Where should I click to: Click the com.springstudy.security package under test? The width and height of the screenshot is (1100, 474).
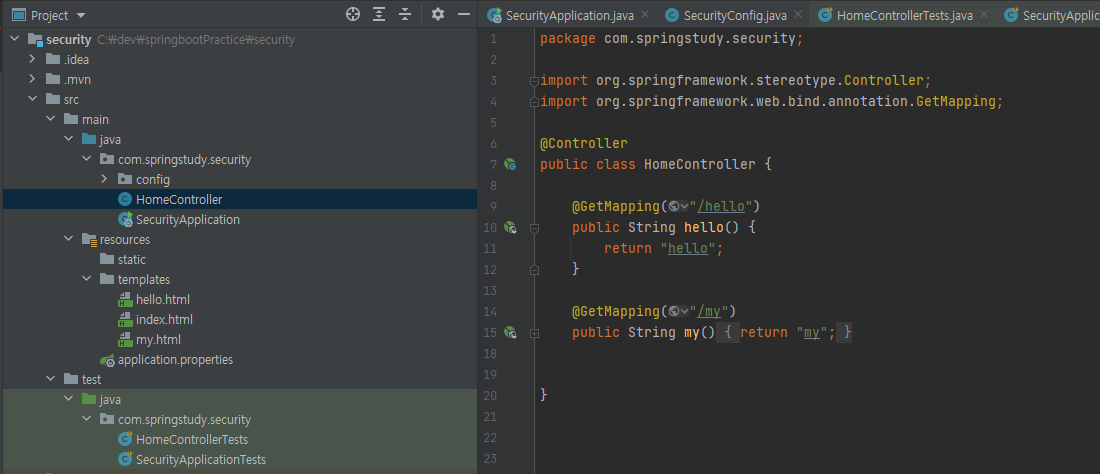click(185, 420)
